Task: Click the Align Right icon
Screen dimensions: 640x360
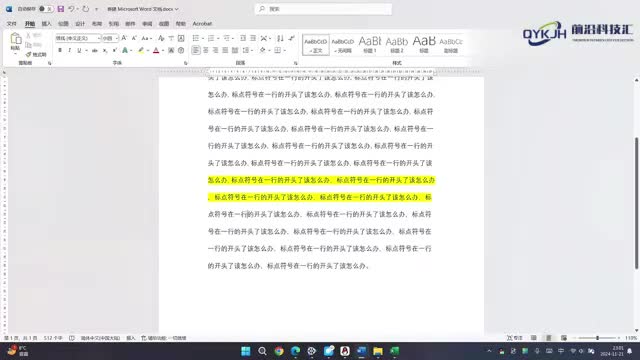Action: [216, 51]
